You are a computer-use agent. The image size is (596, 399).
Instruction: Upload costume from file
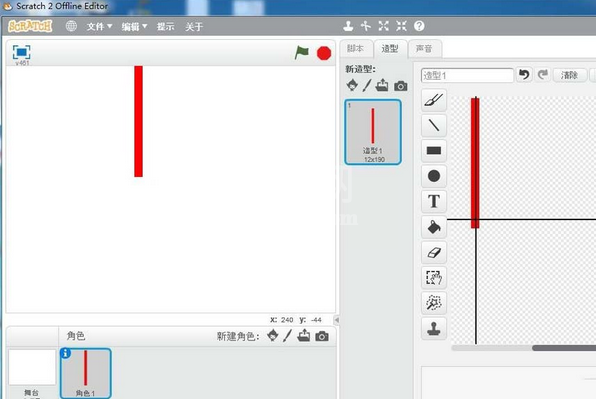click(382, 85)
